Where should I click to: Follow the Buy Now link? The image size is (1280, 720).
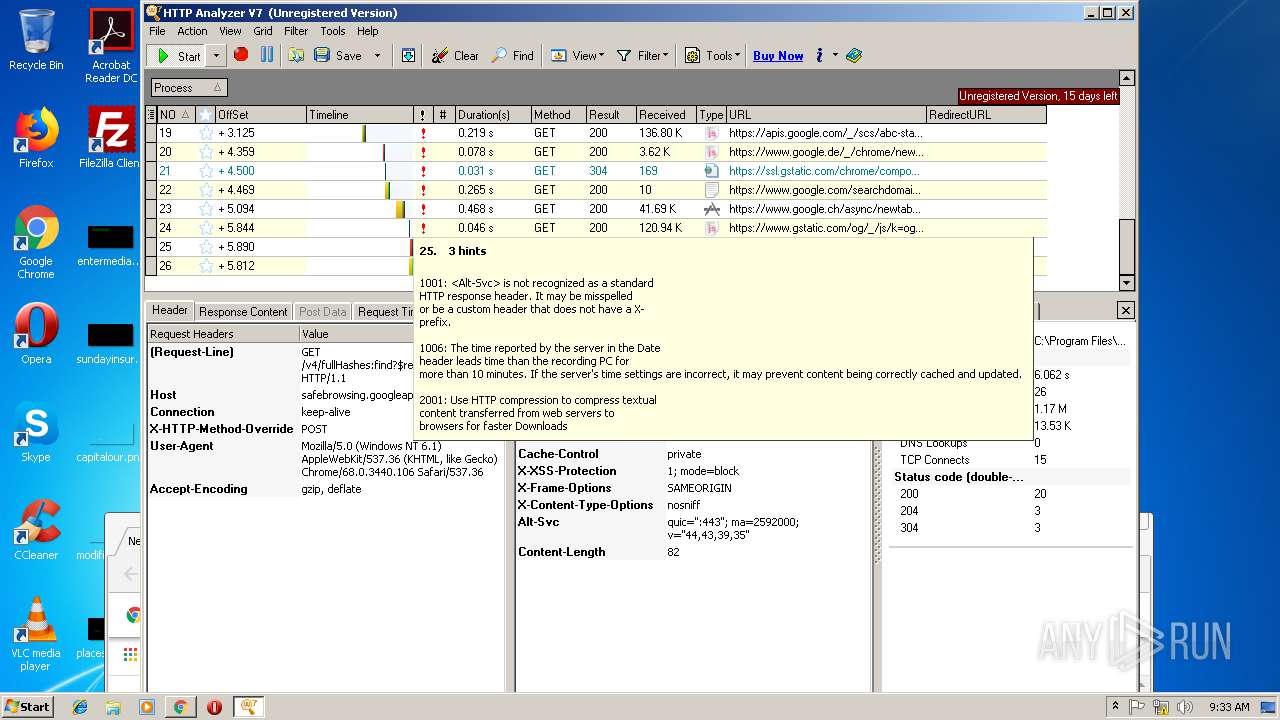tap(778, 56)
